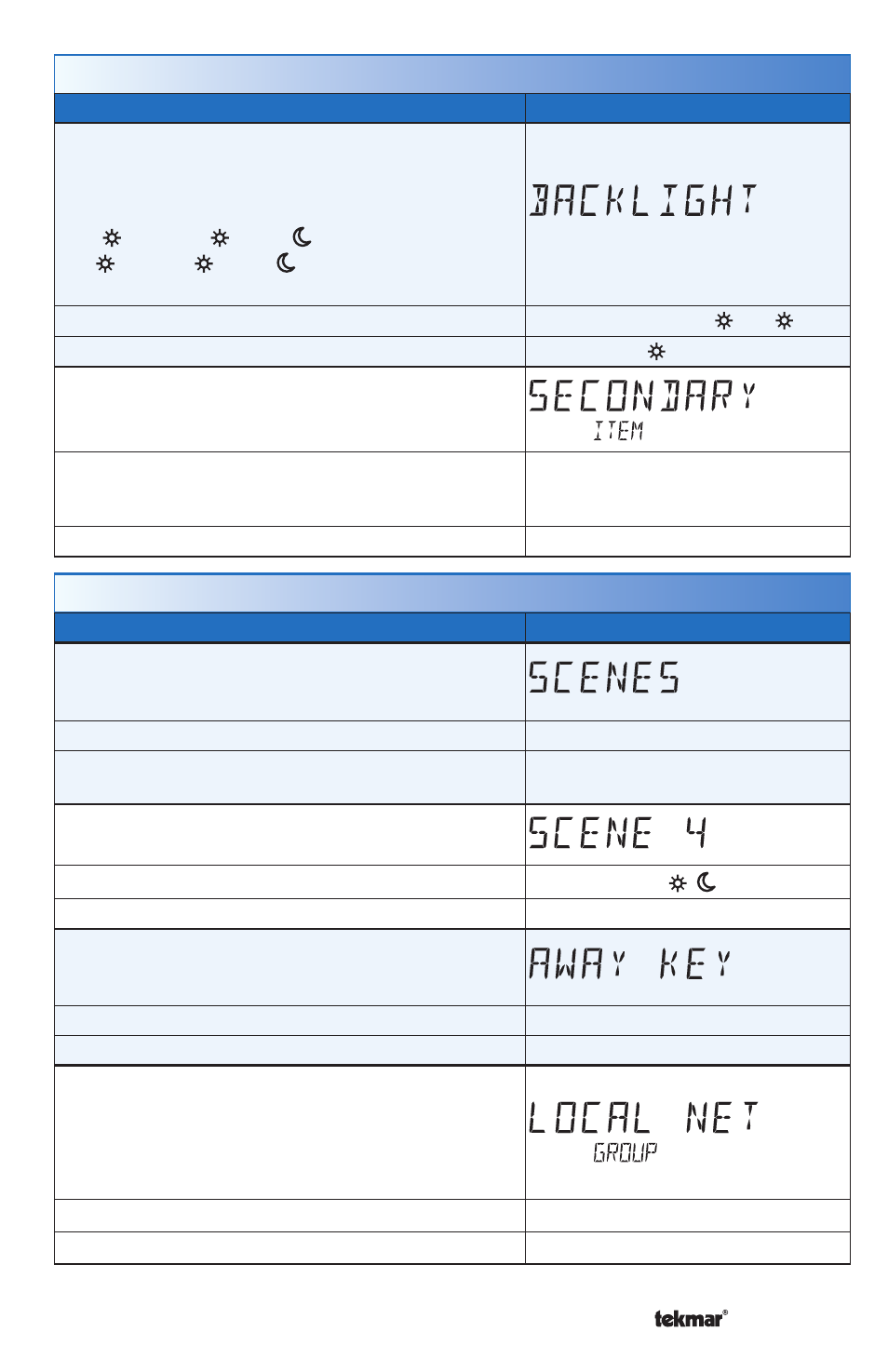
Task: Click the moon icon below SCENE 4
Action: coord(706,881)
